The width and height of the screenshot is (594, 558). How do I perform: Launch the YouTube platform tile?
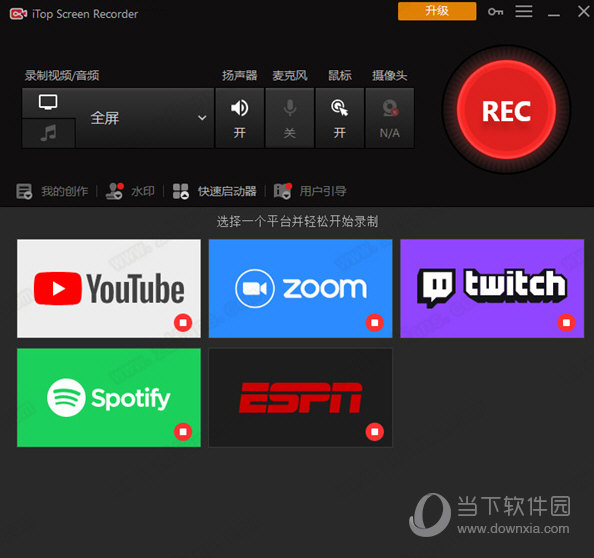pos(109,288)
